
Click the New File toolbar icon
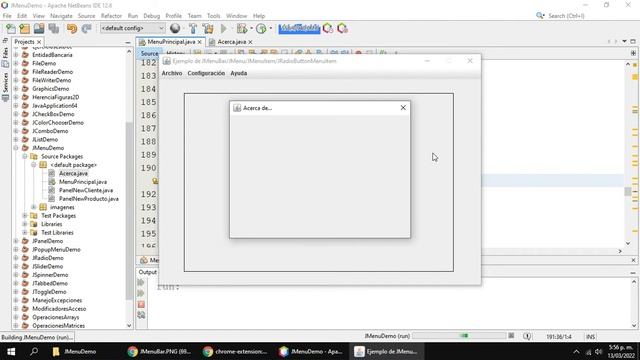11,29
